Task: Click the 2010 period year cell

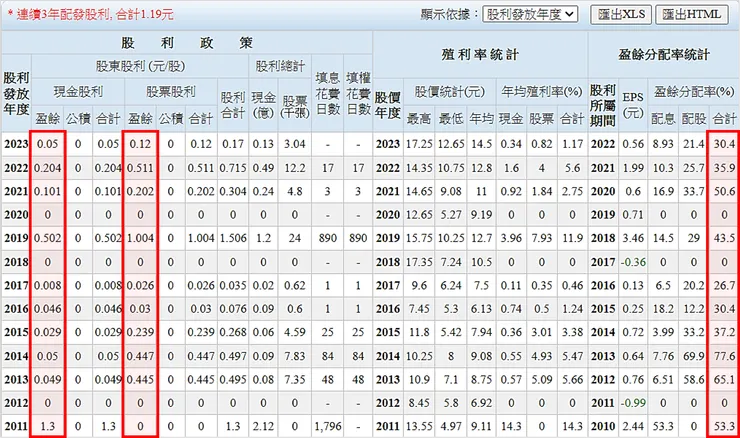Action: coord(603,426)
